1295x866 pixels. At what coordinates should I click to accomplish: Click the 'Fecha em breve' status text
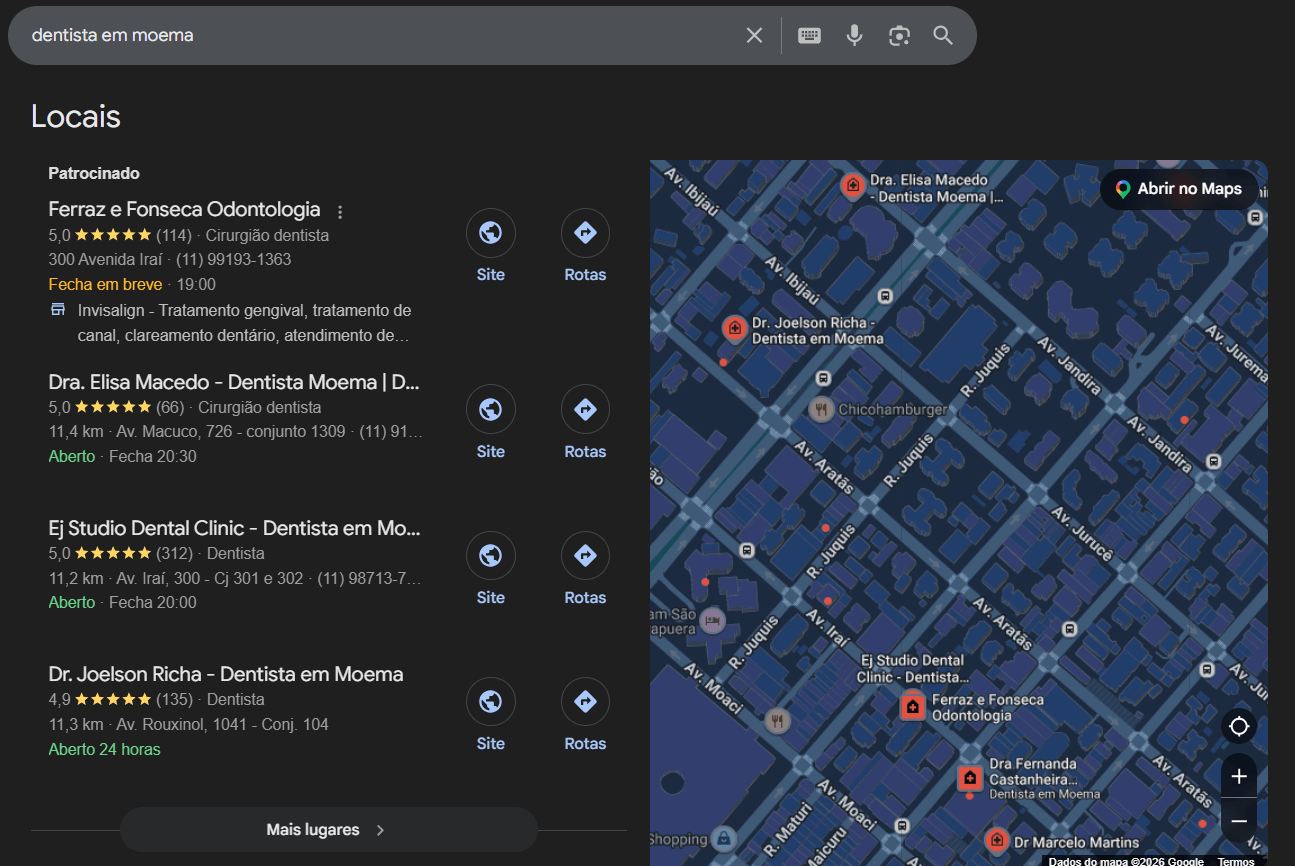105,284
